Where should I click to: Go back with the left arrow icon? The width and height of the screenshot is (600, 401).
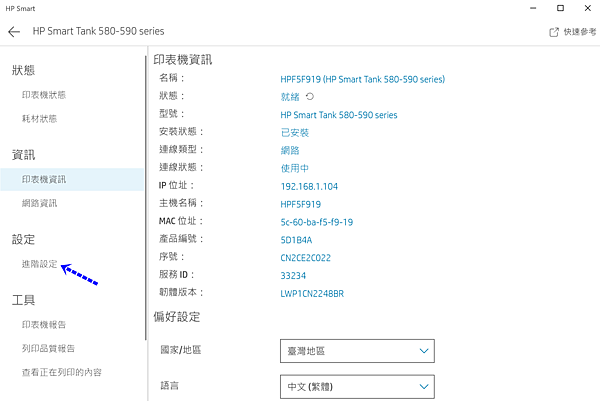pos(14,31)
